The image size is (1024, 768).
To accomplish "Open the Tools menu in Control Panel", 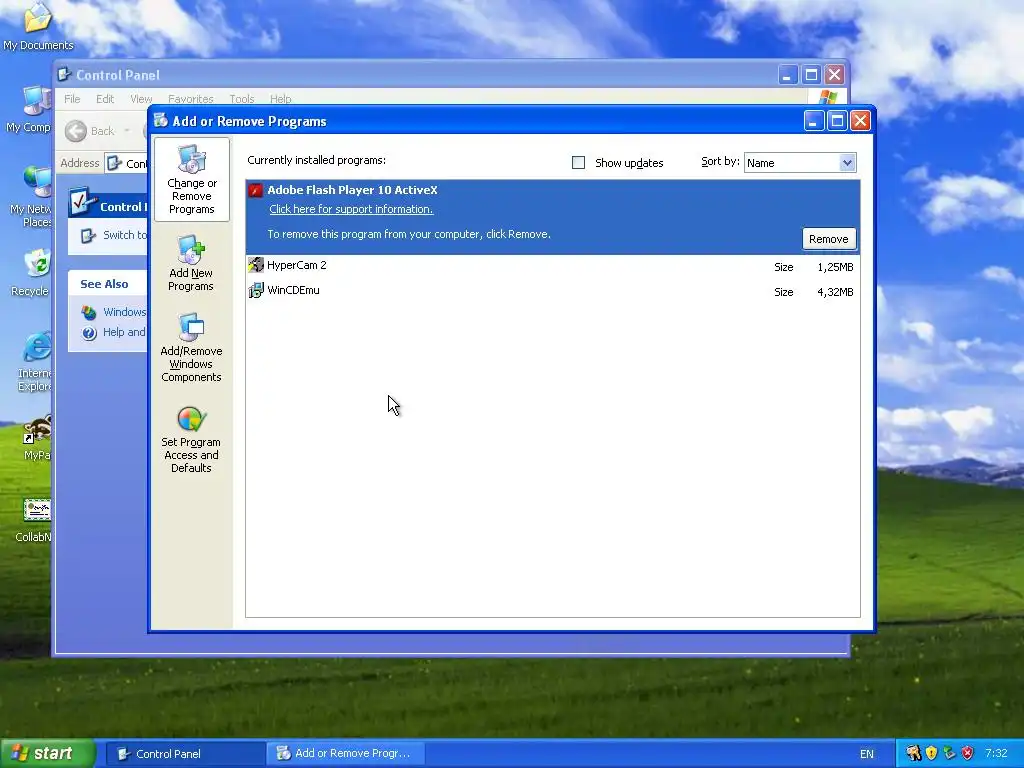I will 242,99.
